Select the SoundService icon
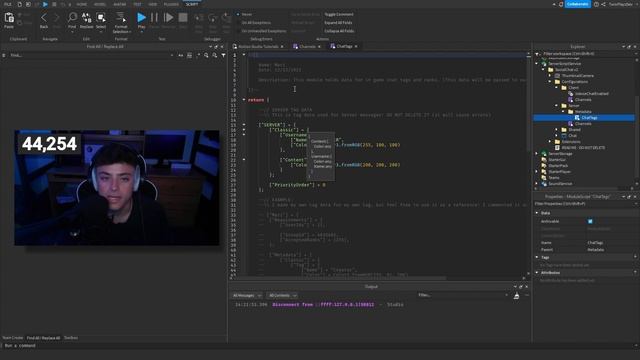 (544, 184)
